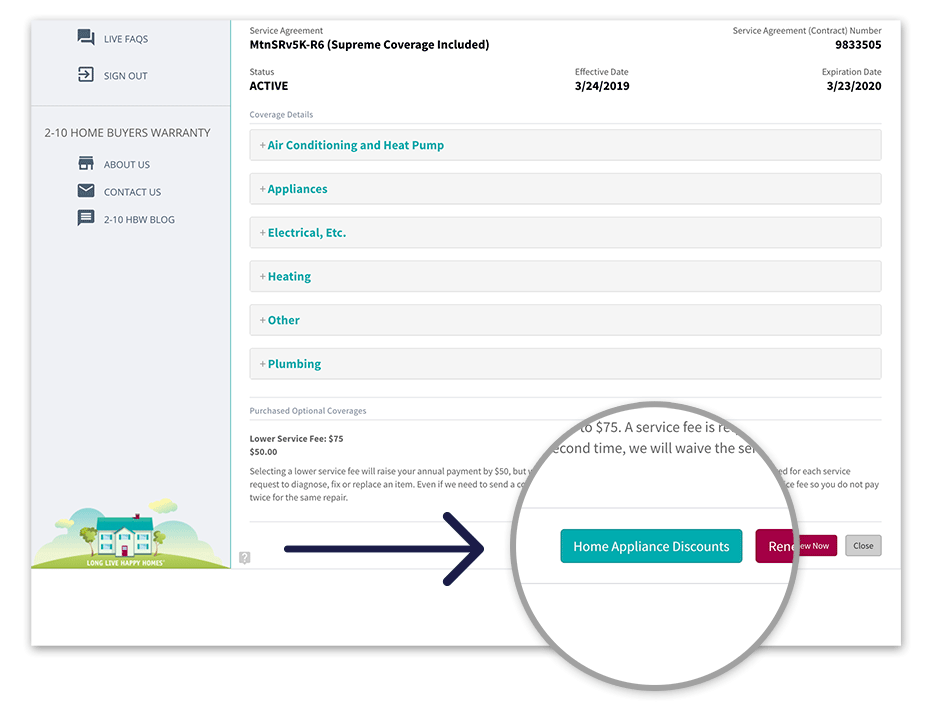Visit the 2-10 HBW BLOG
The image size is (941, 704).
click(139, 220)
